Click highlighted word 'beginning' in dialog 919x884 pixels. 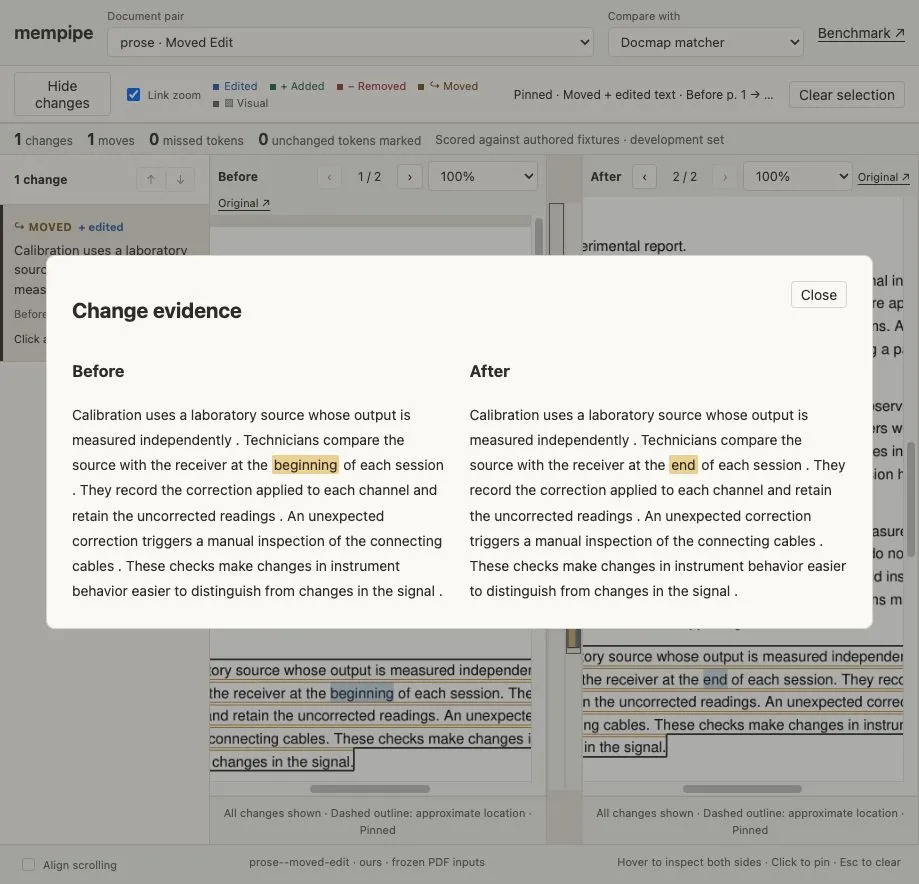305,465
